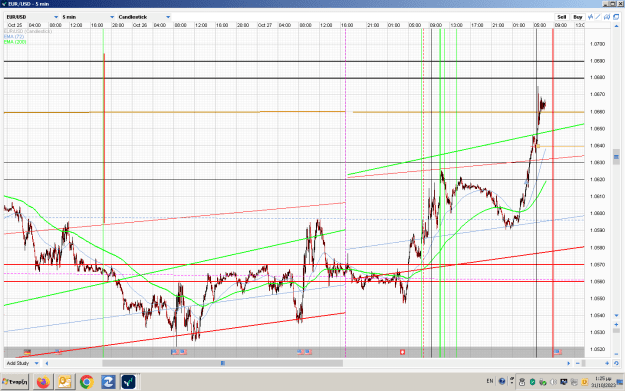Open Firefox from the taskbar
625x391 pixels.
coord(43,382)
